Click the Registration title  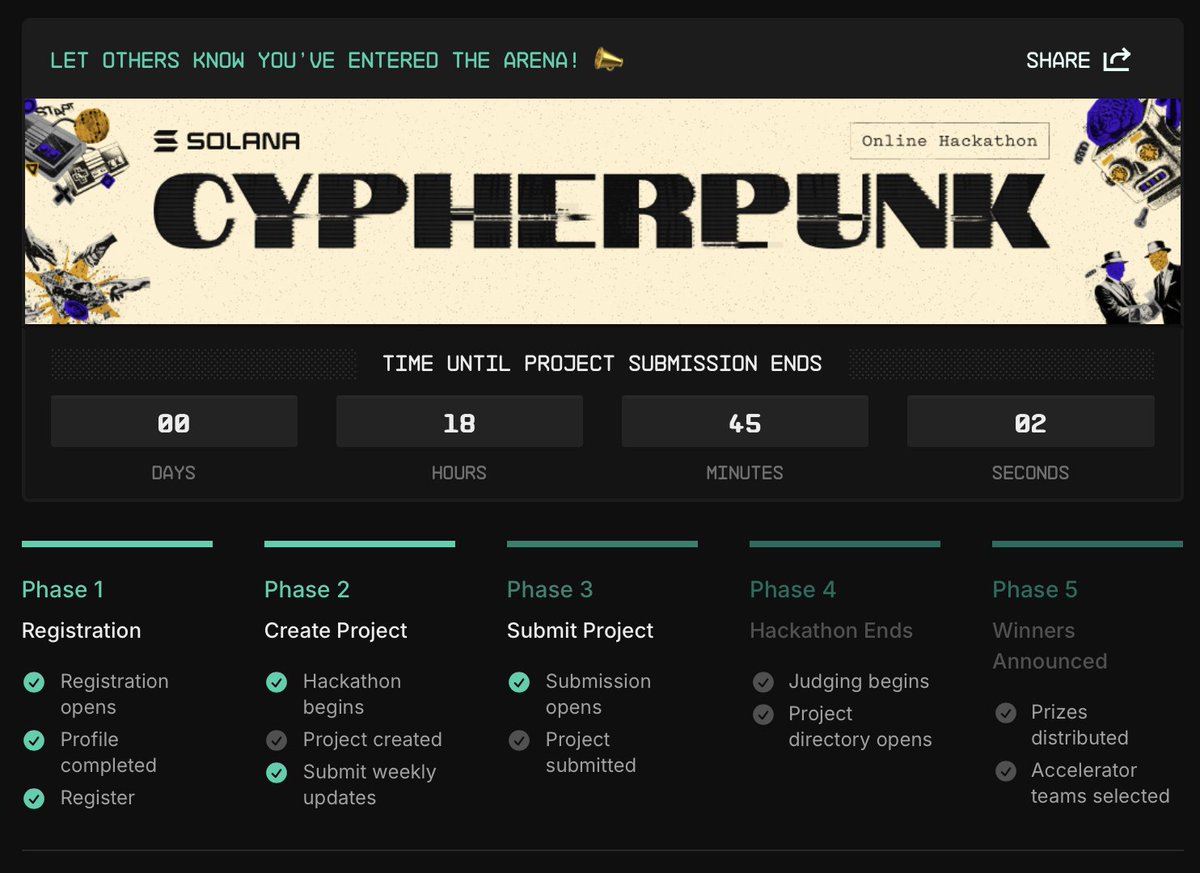pyautogui.click(x=81, y=631)
